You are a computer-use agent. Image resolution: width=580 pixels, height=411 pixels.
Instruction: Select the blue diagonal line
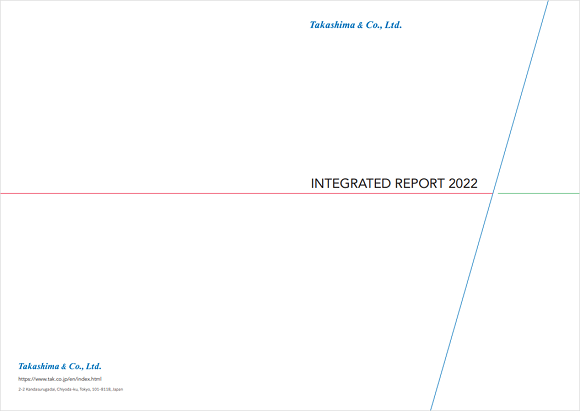pos(489,205)
